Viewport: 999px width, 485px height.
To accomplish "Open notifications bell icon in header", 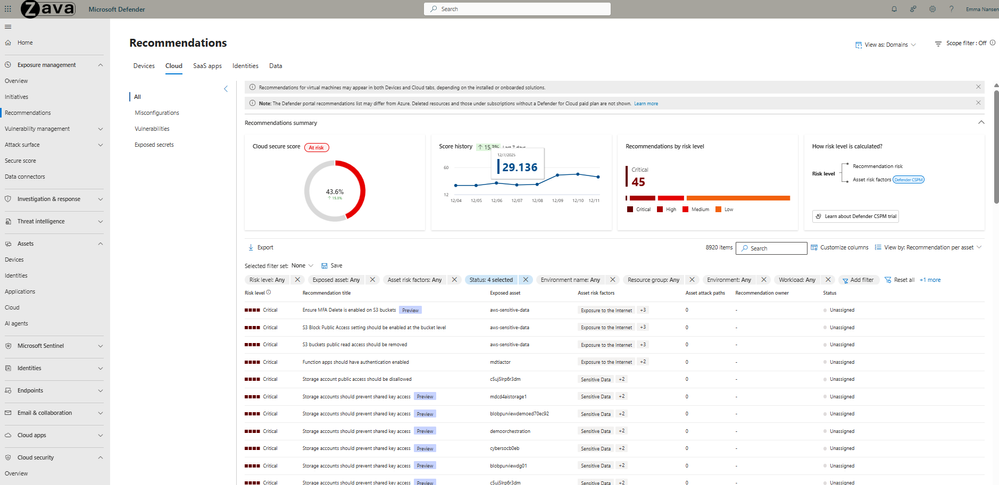I will point(894,9).
